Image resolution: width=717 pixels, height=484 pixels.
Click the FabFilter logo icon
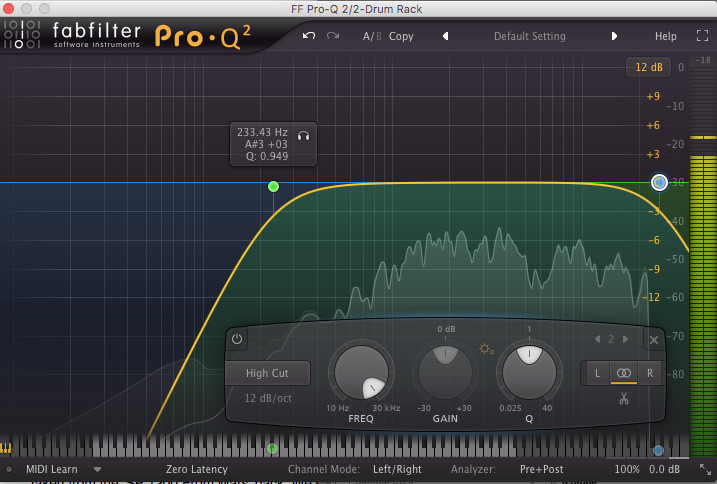tap(22, 34)
